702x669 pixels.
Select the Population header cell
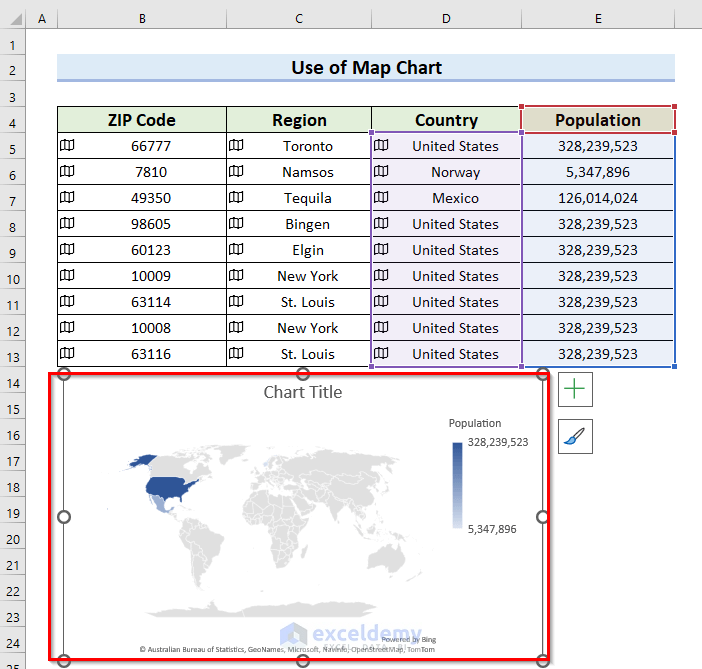coord(598,120)
